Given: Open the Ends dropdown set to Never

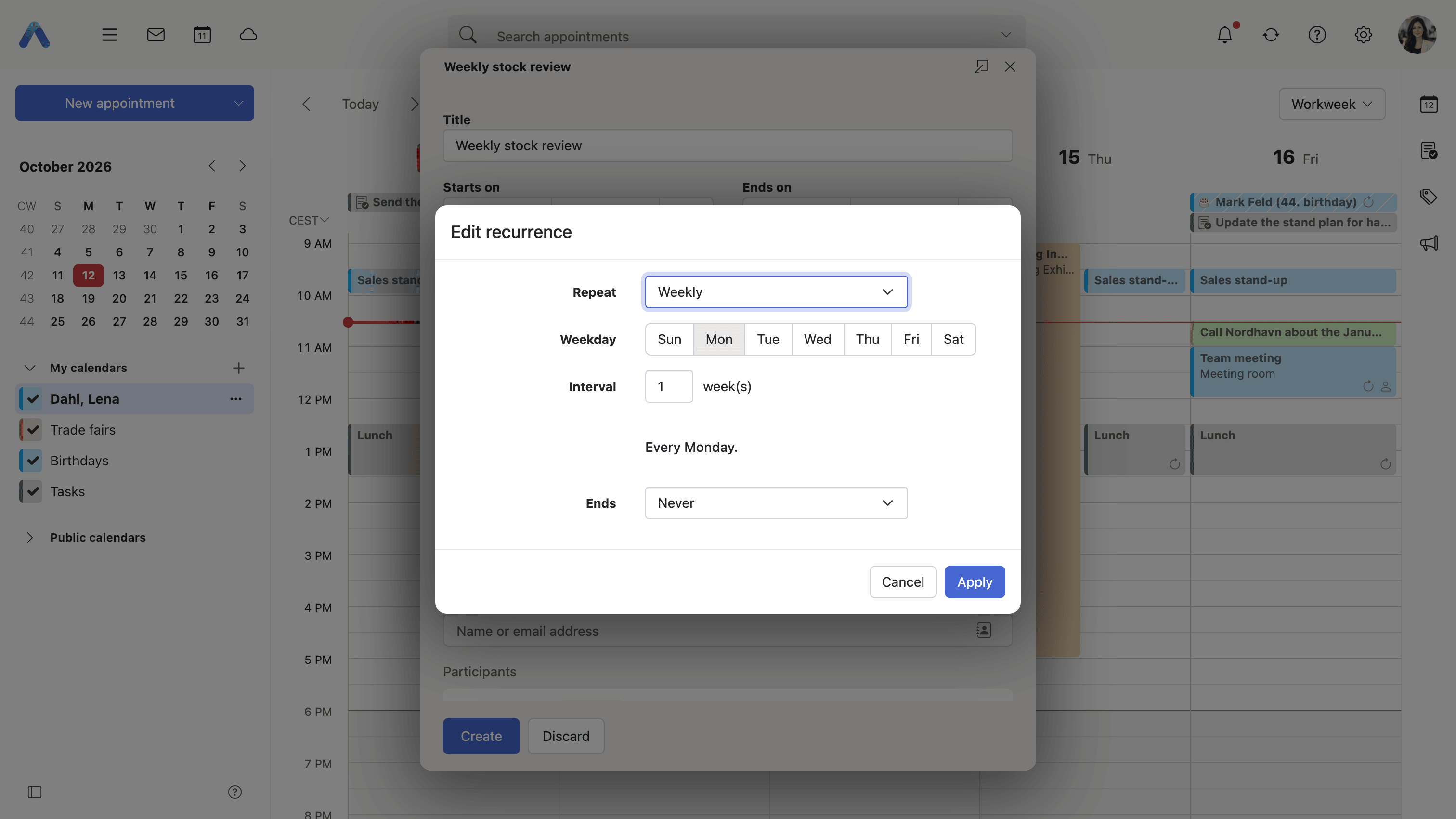Looking at the screenshot, I should pyautogui.click(x=776, y=503).
